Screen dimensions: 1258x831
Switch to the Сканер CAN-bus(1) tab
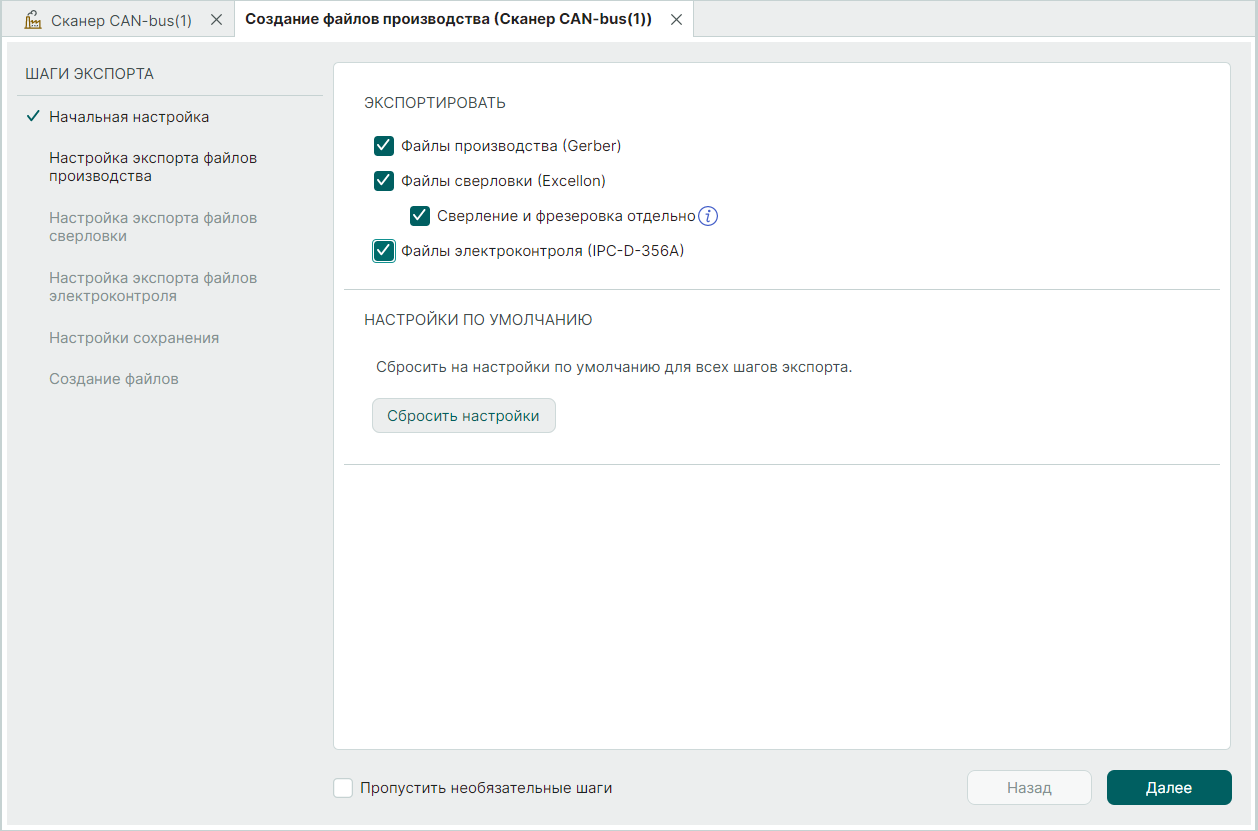click(121, 20)
